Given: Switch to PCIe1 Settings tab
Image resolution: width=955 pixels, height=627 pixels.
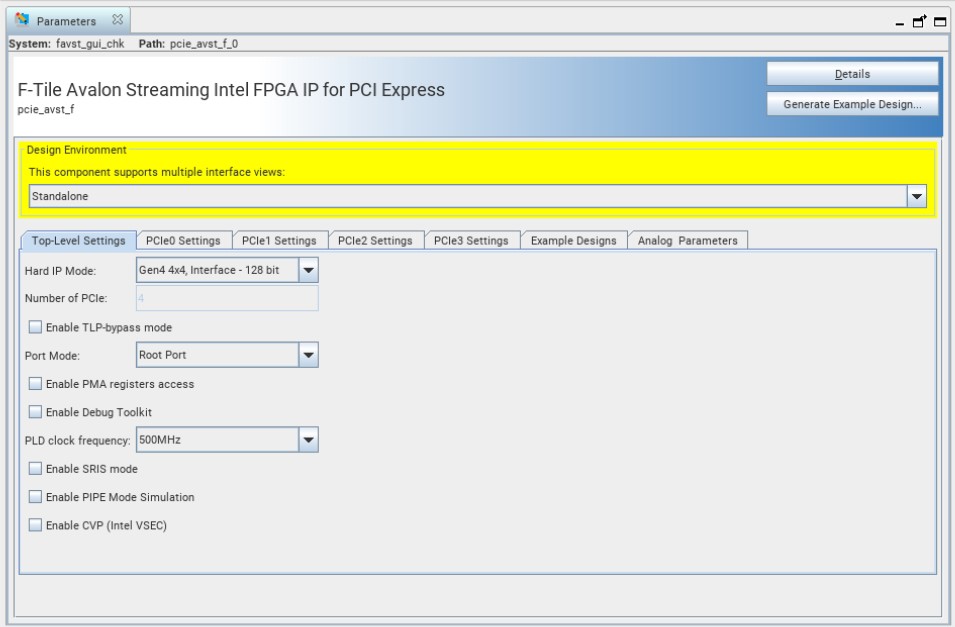Looking at the screenshot, I should pos(279,241).
